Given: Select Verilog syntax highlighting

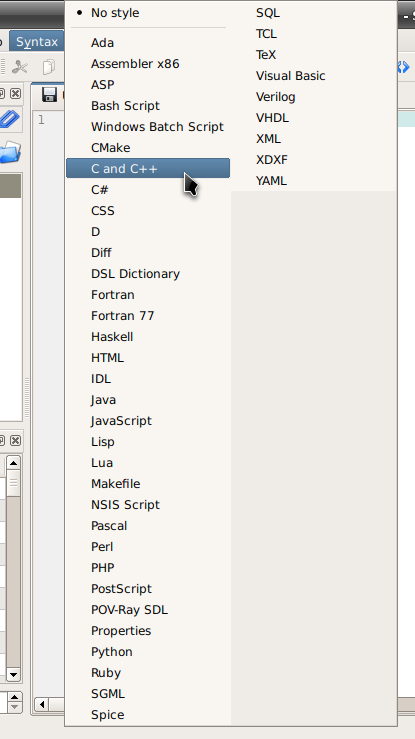Looking at the screenshot, I should pyautogui.click(x=313, y=97).
